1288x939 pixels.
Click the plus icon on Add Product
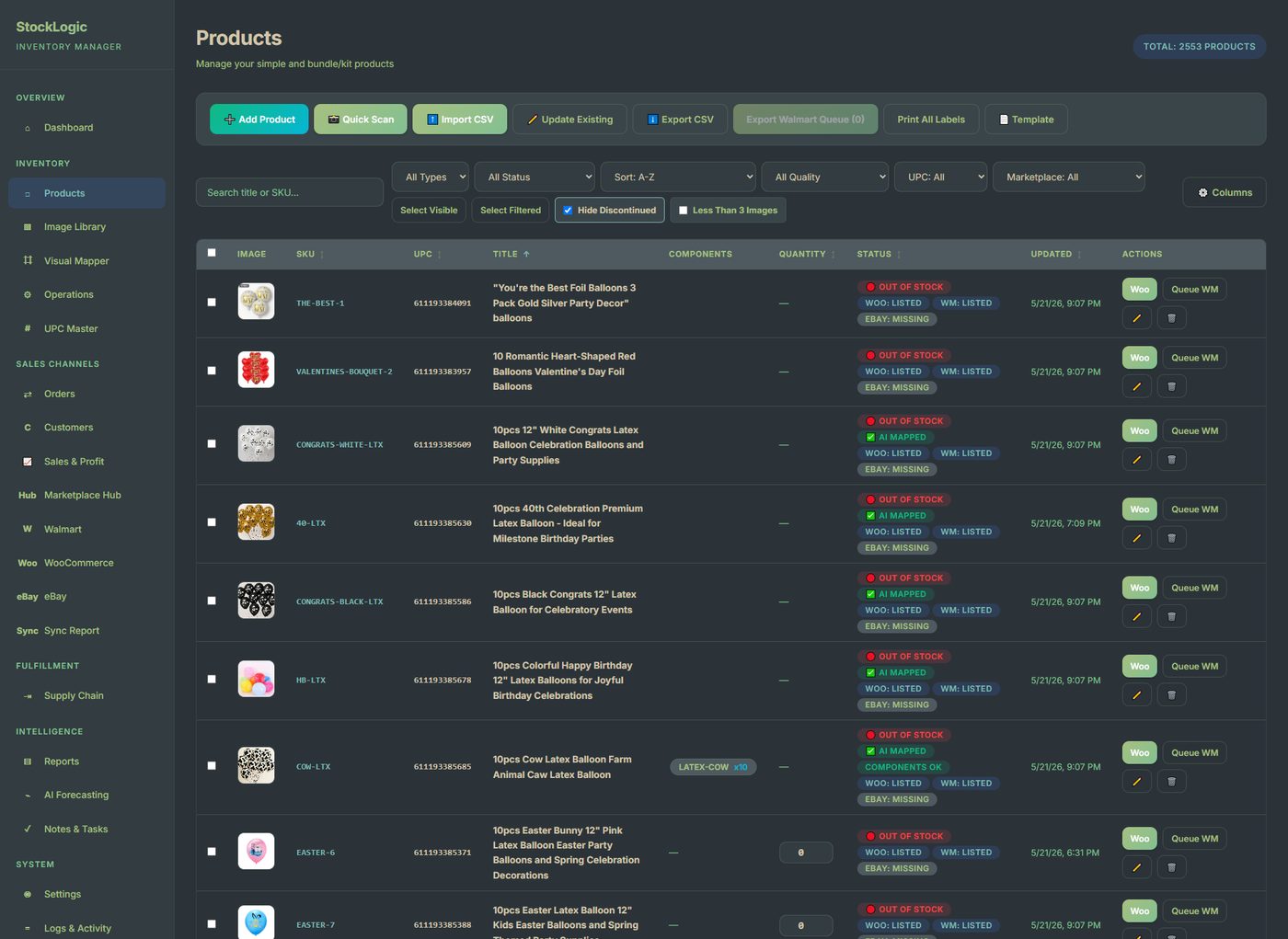click(230, 120)
